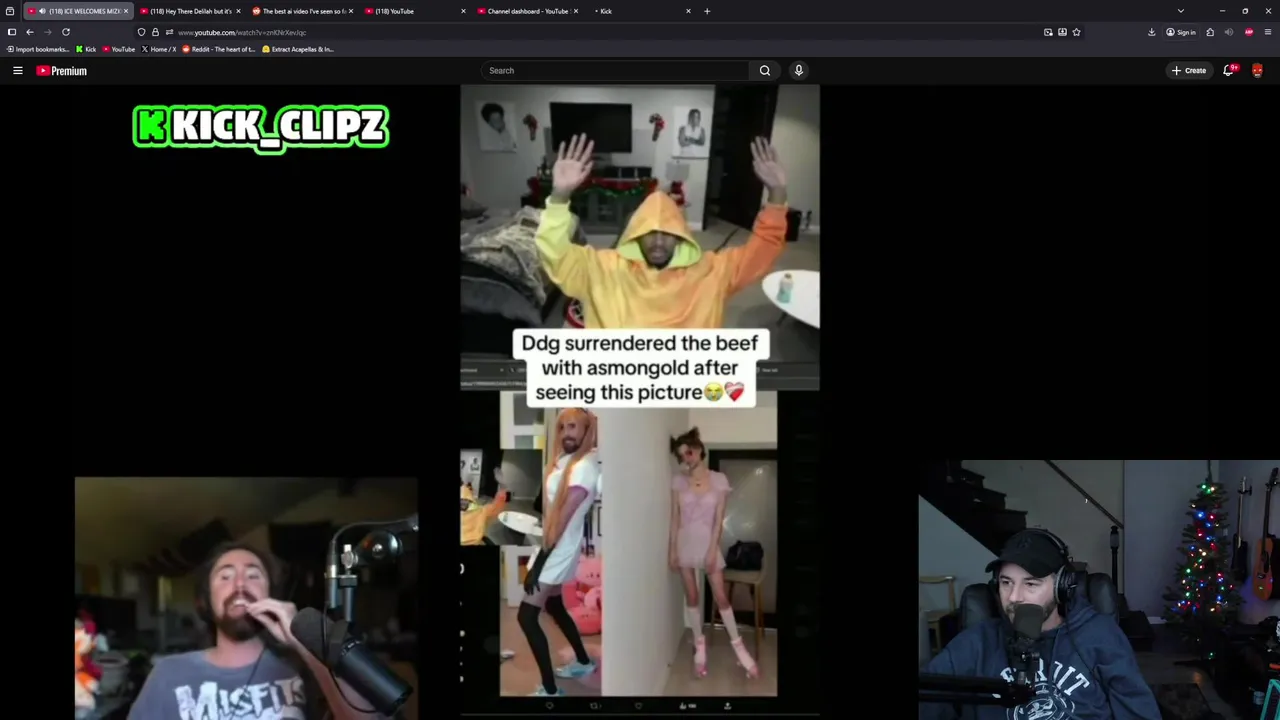The width and height of the screenshot is (1280, 720).
Task: Focus the YouTube Search input field
Action: pyautogui.click(x=615, y=70)
